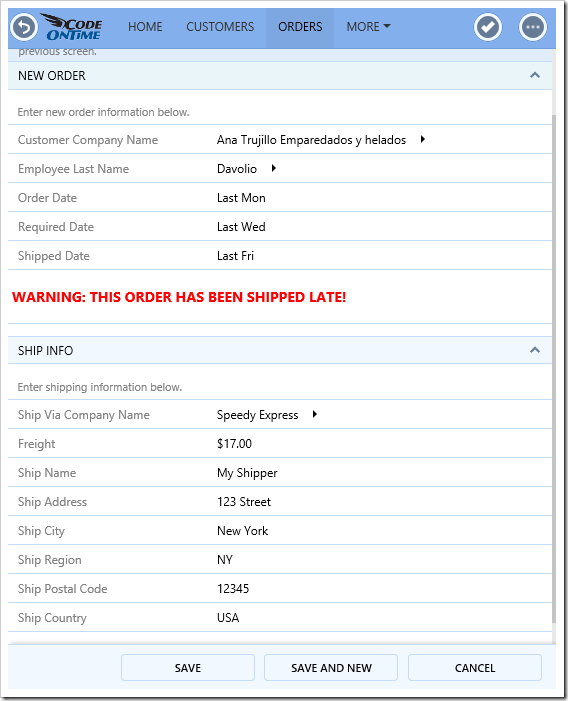This screenshot has width=568, height=701.
Task: Click the Code OnTime logo
Action: 72,27
